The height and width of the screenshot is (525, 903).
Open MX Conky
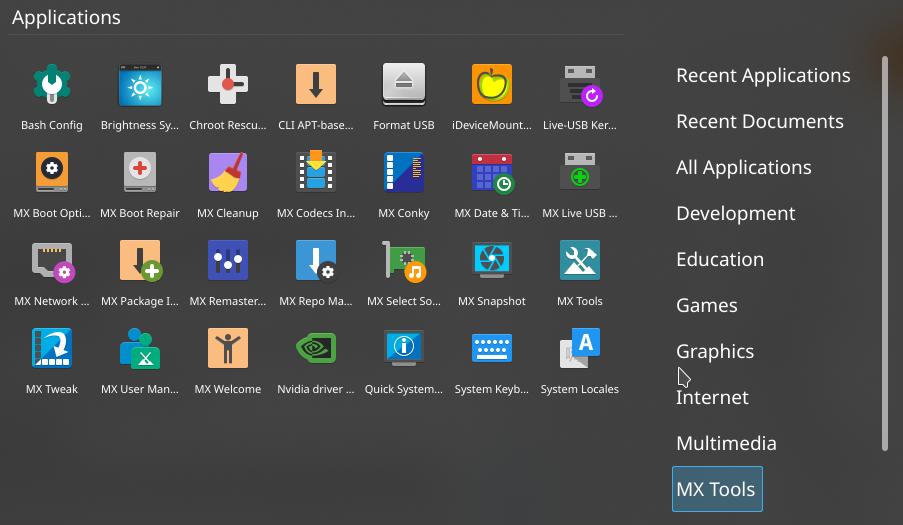click(x=404, y=172)
